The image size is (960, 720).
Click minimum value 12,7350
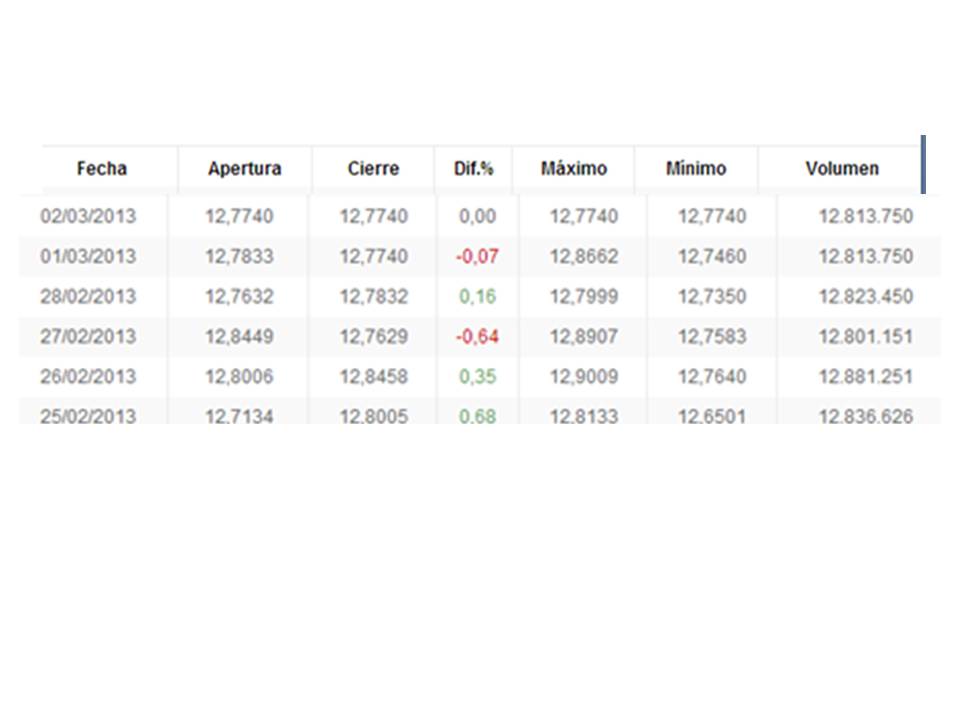click(x=712, y=296)
